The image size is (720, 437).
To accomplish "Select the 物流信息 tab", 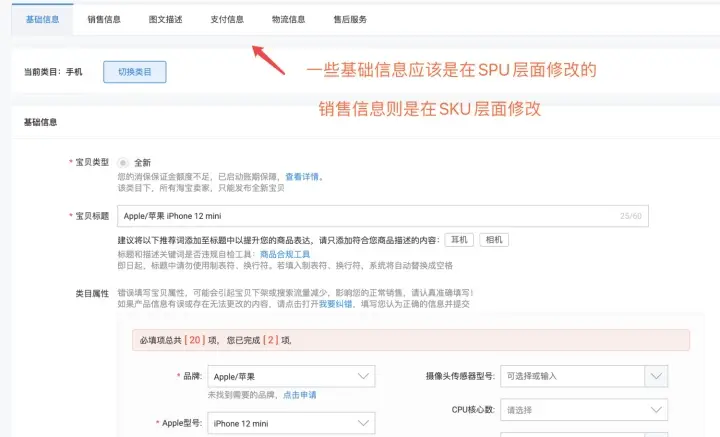I will tap(288, 19).
